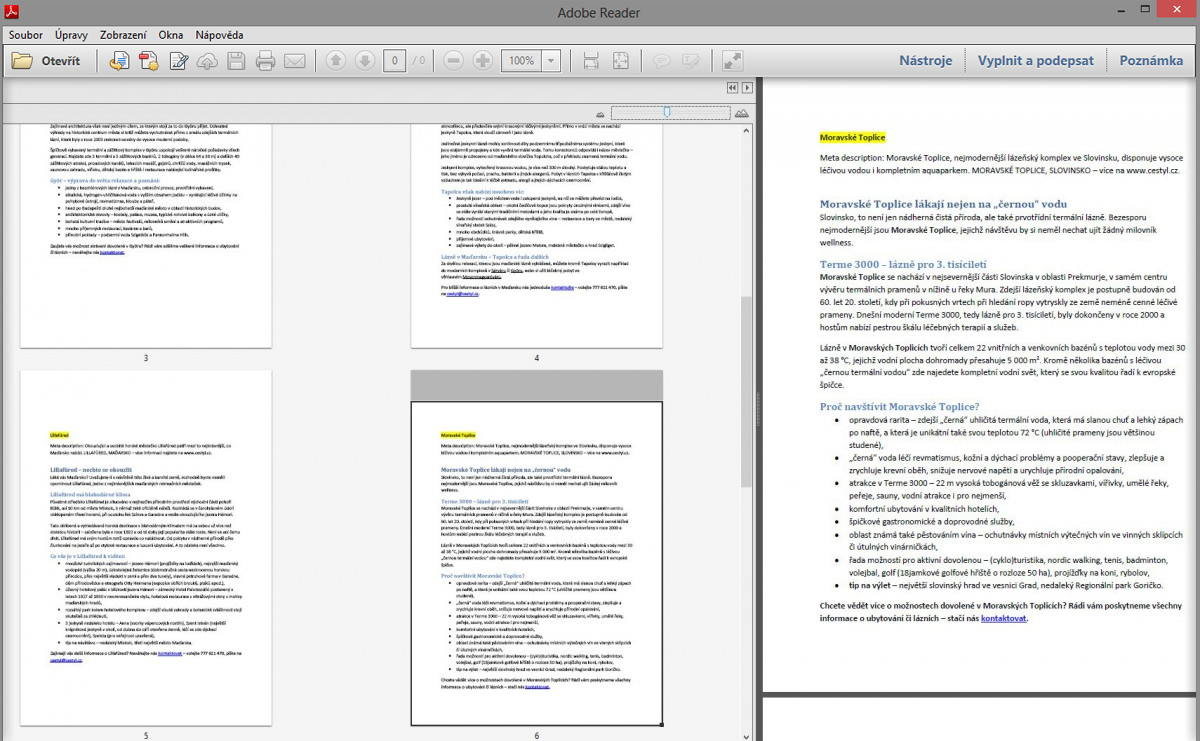Click the enlarge thumbnail size large mountain icon
Viewport: 1200px width, 741px height.
coord(742,114)
